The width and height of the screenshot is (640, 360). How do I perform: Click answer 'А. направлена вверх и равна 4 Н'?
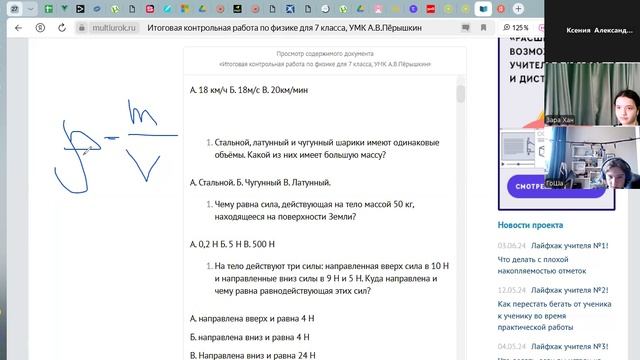pos(252,318)
